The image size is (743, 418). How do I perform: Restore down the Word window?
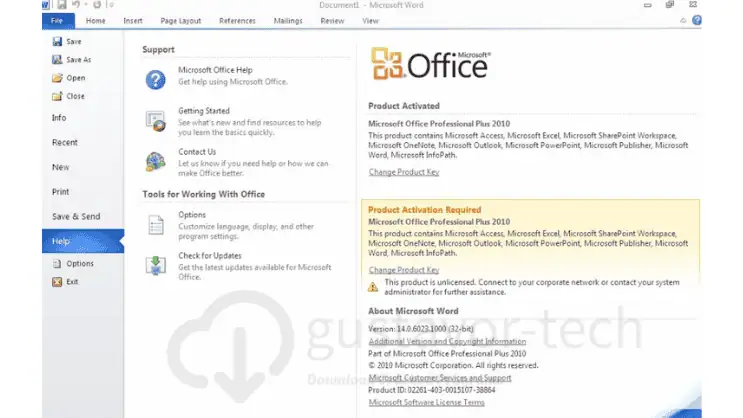coord(670,5)
